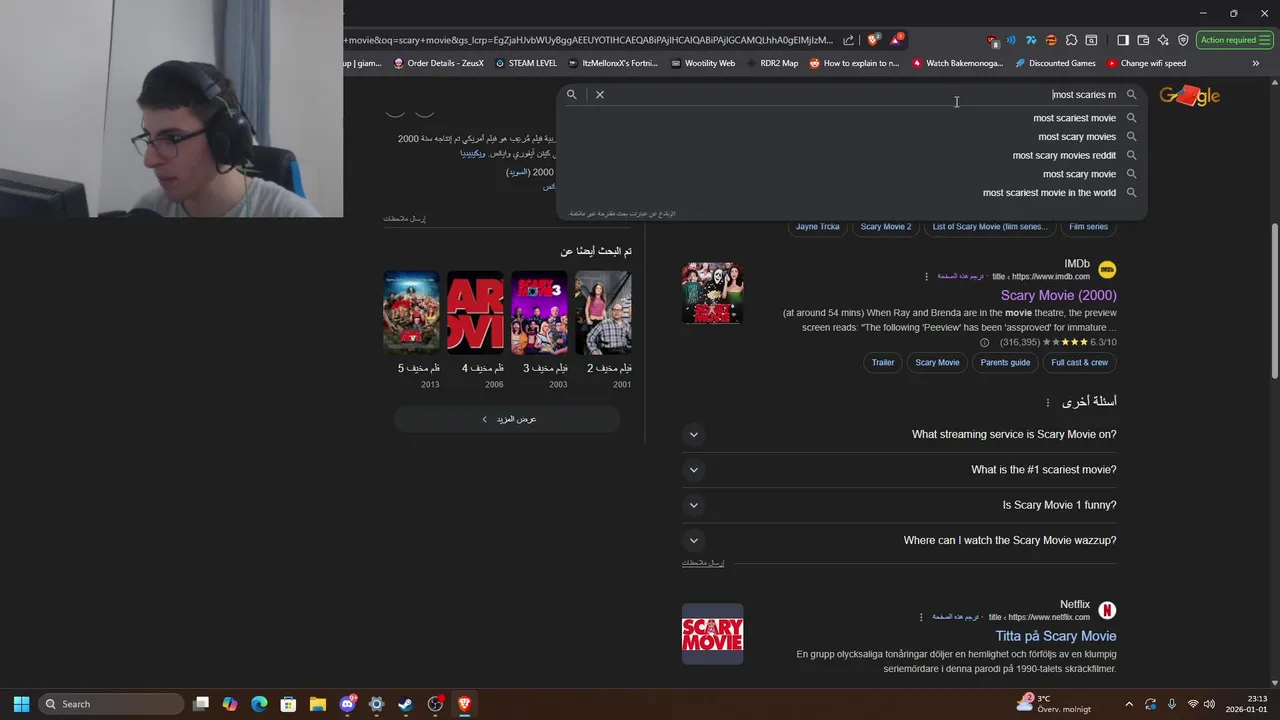Click the Windows Start button
1280x720 pixels.
point(21,704)
